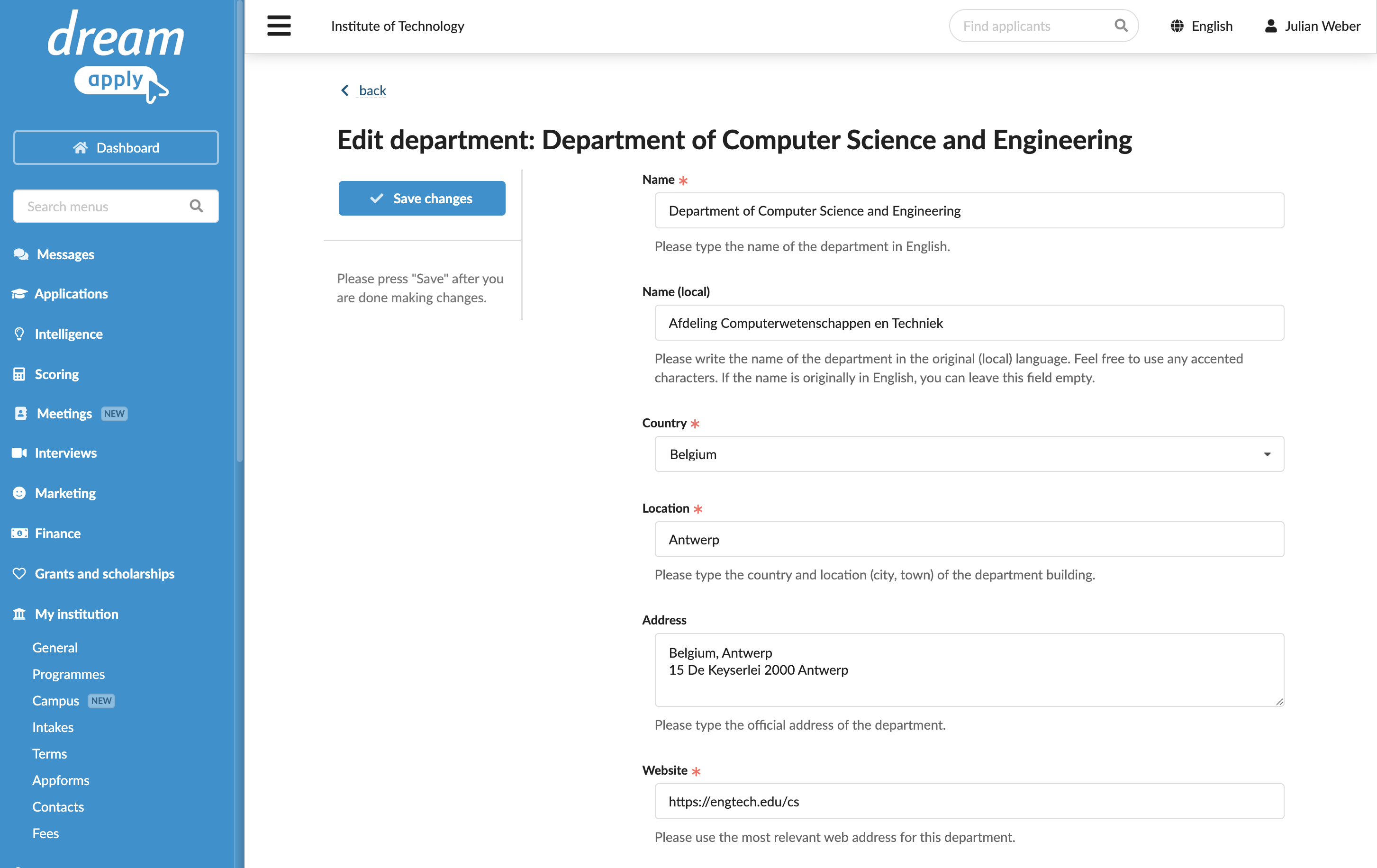Click the back chevron arrow
The width and height of the screenshot is (1377, 868).
click(x=345, y=90)
